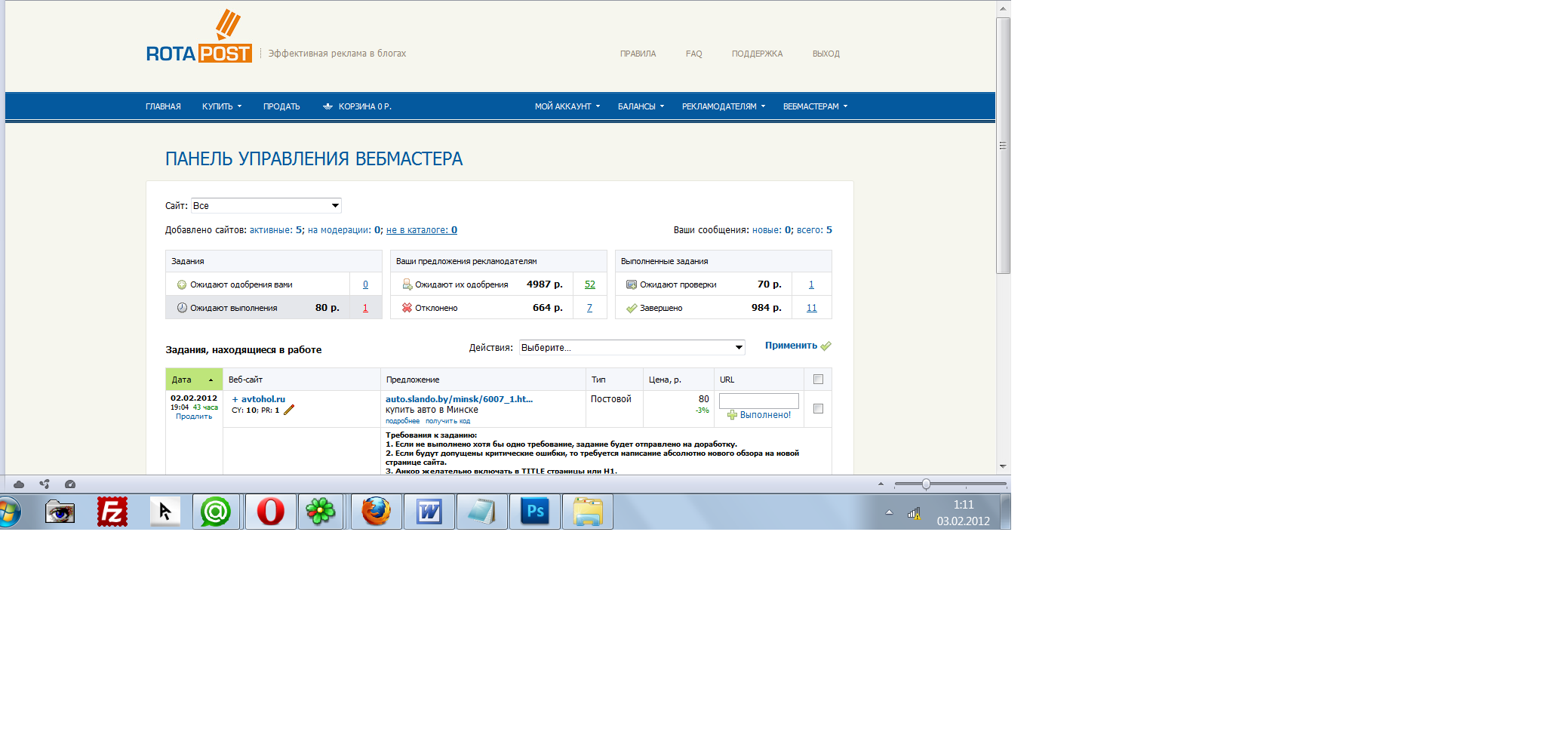Click the share icon in the bottom status bar
Screen dimensions: 1568x747
tap(45, 484)
